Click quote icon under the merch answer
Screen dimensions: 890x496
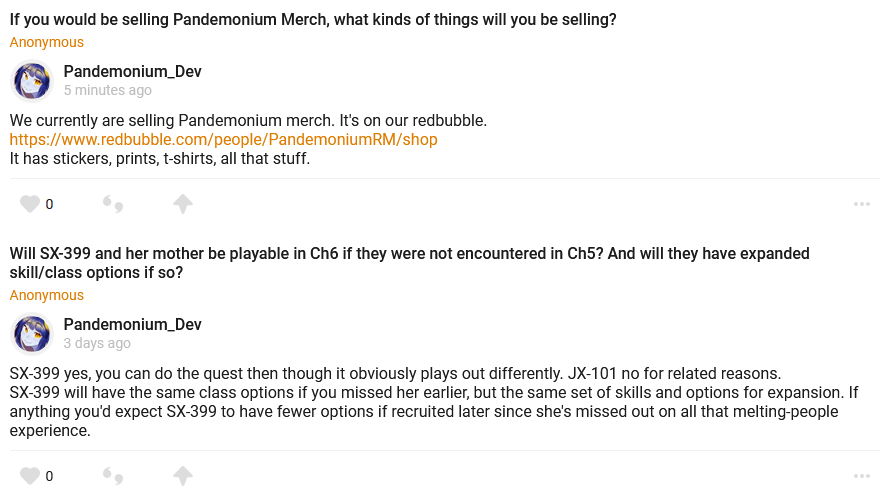(113, 204)
